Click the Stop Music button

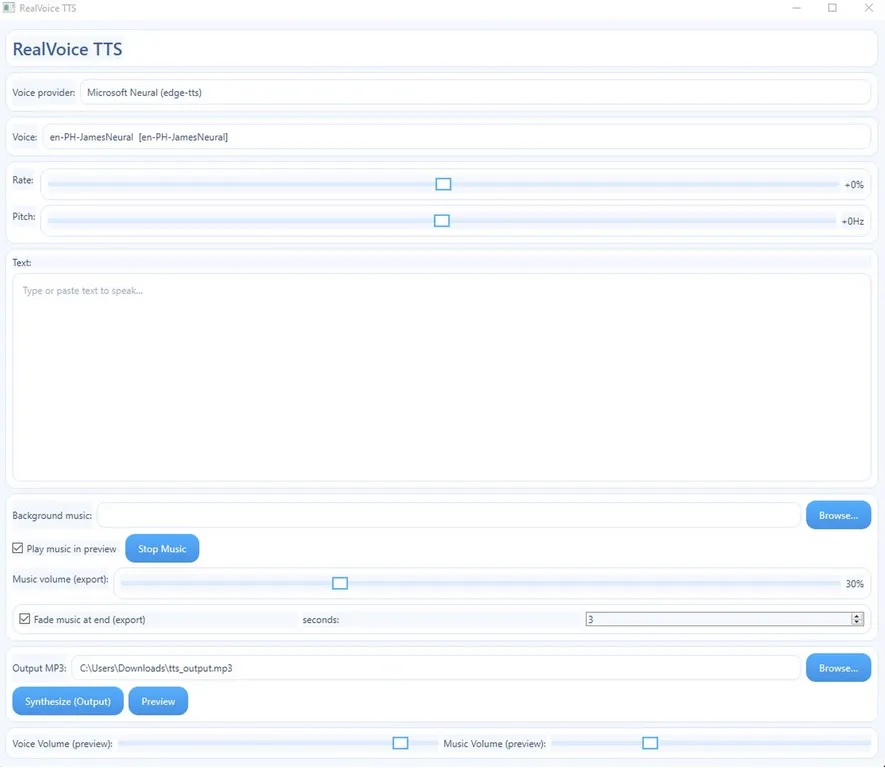[x=162, y=549]
